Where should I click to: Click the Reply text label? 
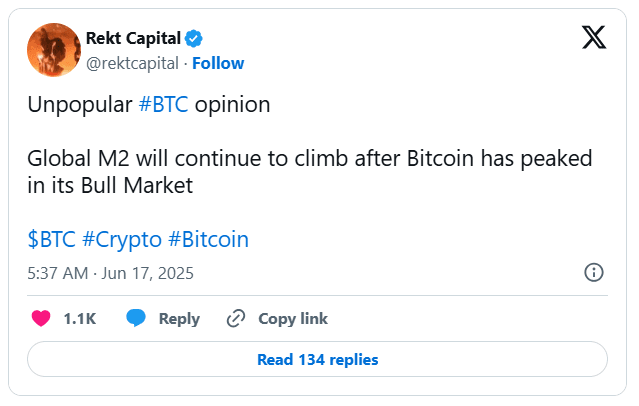tap(179, 319)
